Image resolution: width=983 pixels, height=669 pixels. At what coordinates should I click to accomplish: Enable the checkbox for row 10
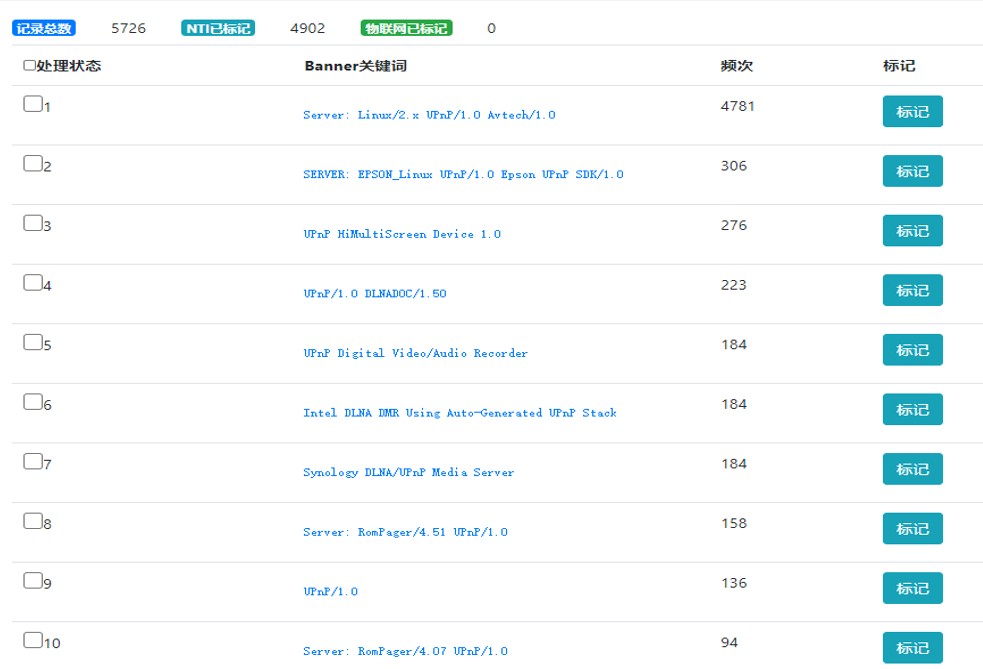33,640
